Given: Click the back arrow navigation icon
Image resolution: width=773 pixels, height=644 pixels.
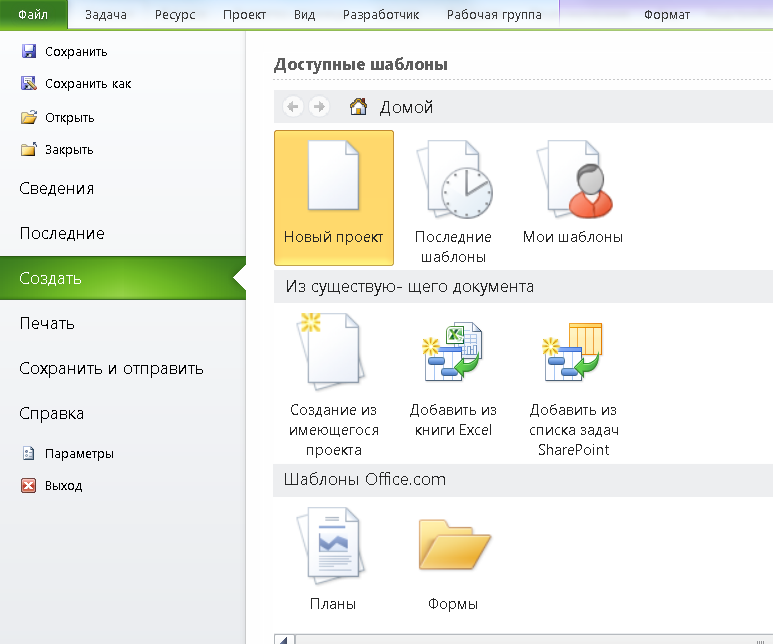Looking at the screenshot, I should 293,107.
